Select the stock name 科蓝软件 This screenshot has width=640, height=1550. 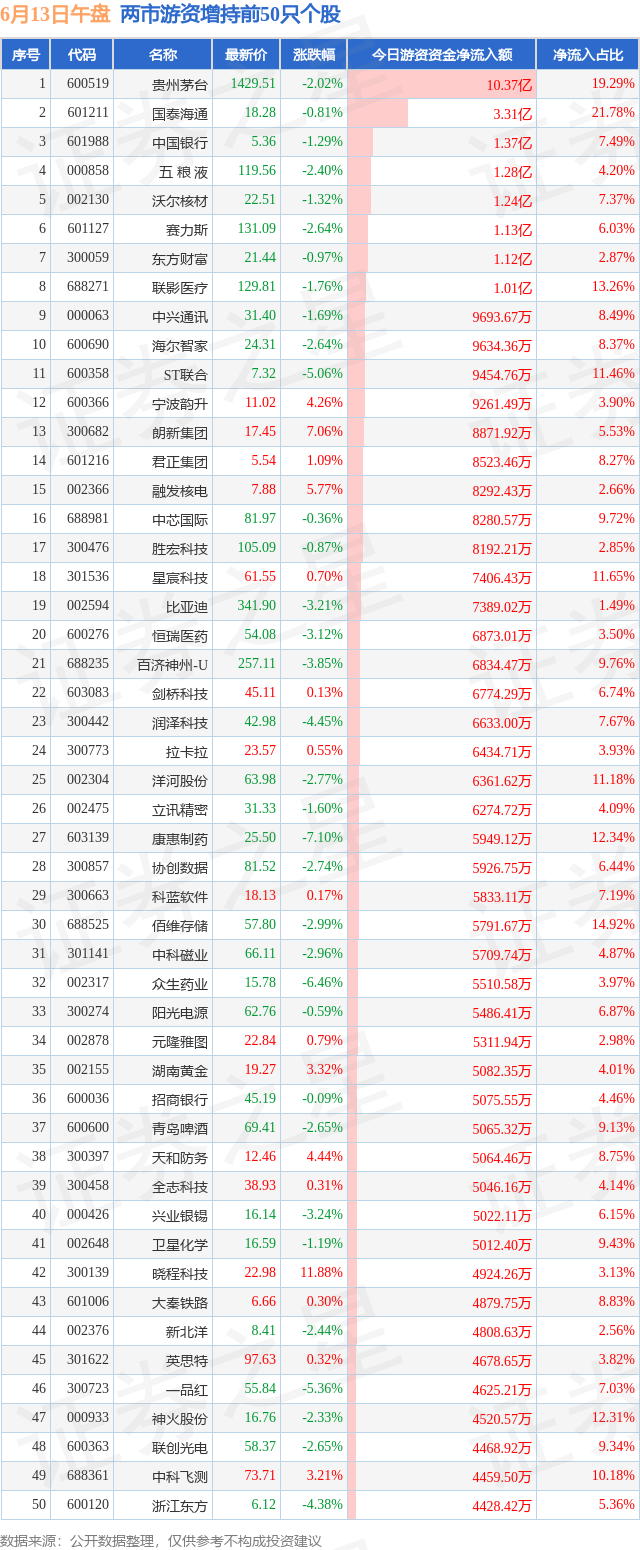(x=180, y=896)
